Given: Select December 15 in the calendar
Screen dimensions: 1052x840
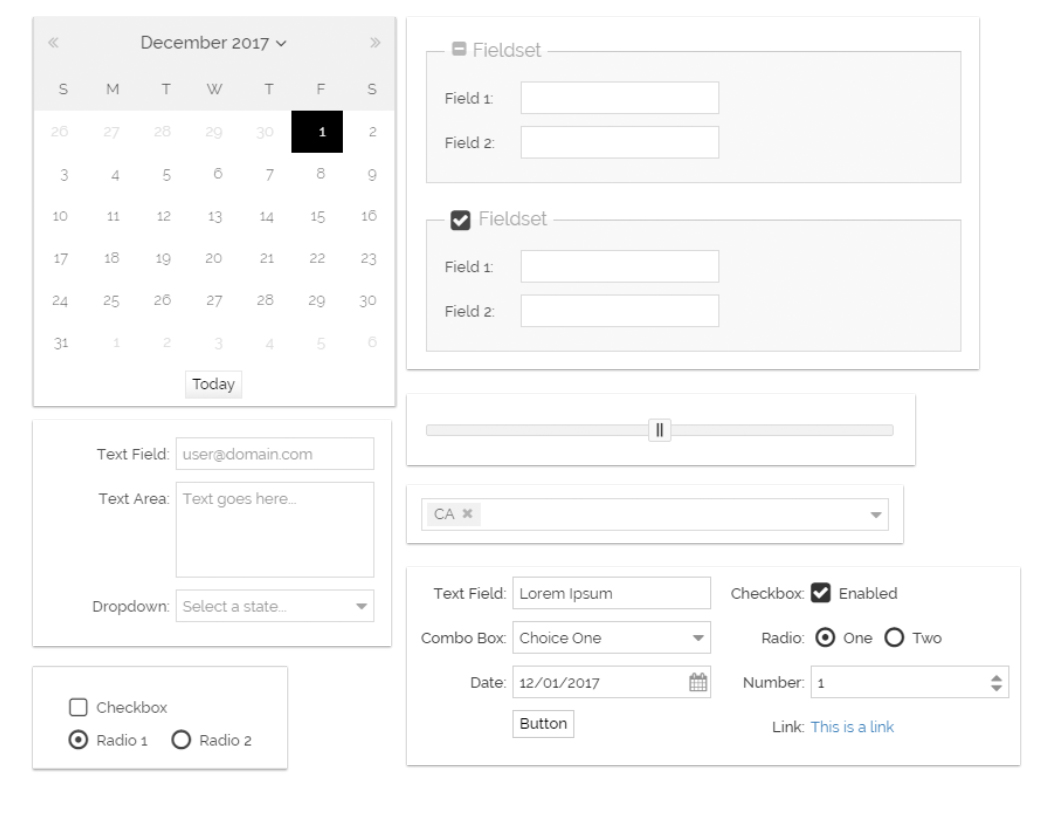Looking at the screenshot, I should (317, 216).
